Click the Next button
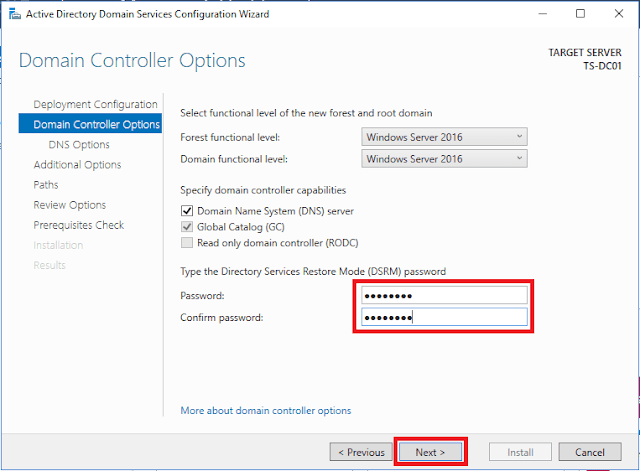Screen dimensions: 640x471 tap(430, 452)
